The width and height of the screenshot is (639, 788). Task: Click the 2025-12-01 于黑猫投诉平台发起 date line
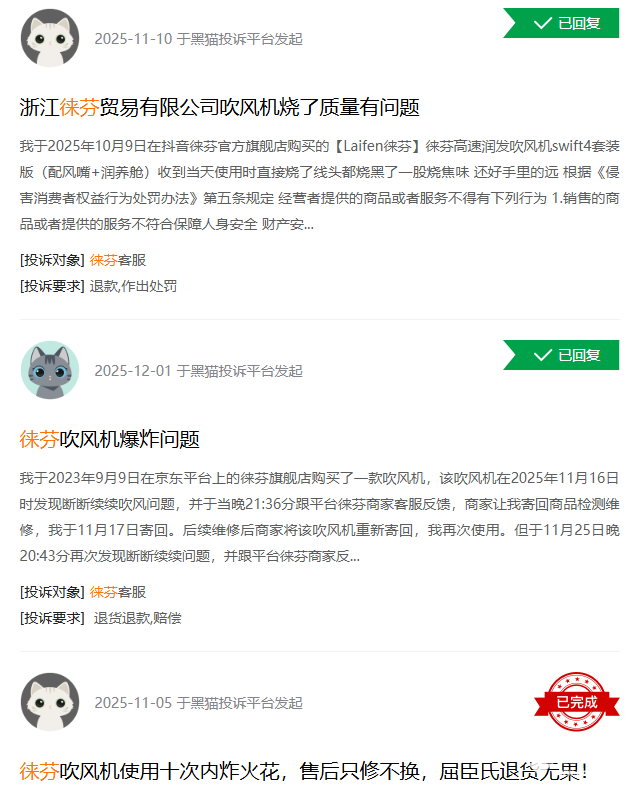pos(198,371)
